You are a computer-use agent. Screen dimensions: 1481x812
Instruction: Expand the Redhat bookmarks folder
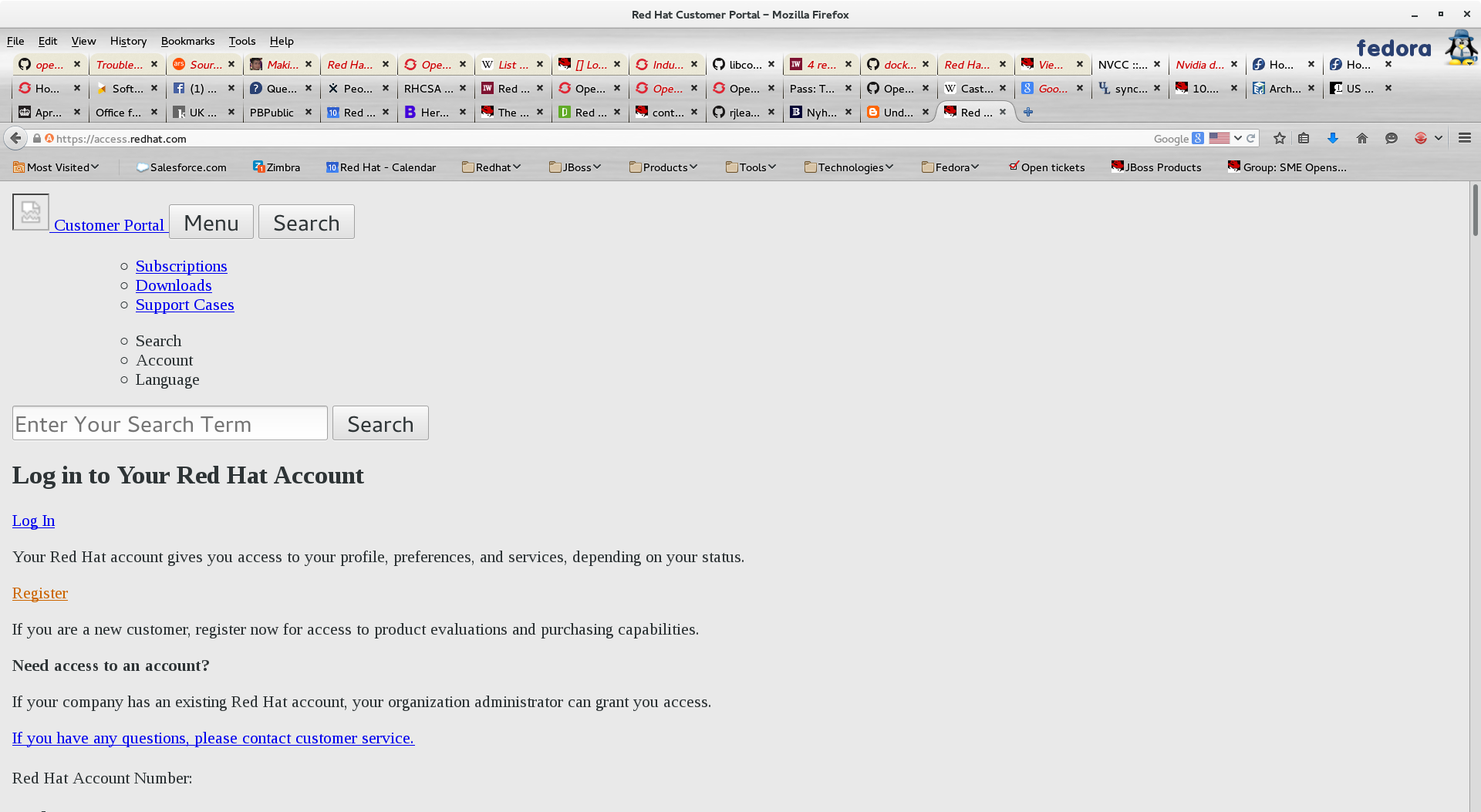click(491, 167)
